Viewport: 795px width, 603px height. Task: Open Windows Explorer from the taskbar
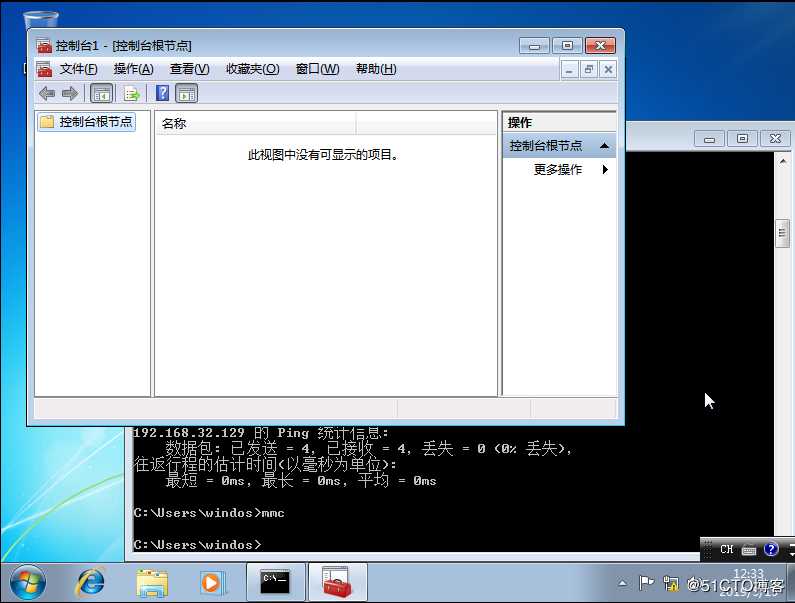pos(152,583)
